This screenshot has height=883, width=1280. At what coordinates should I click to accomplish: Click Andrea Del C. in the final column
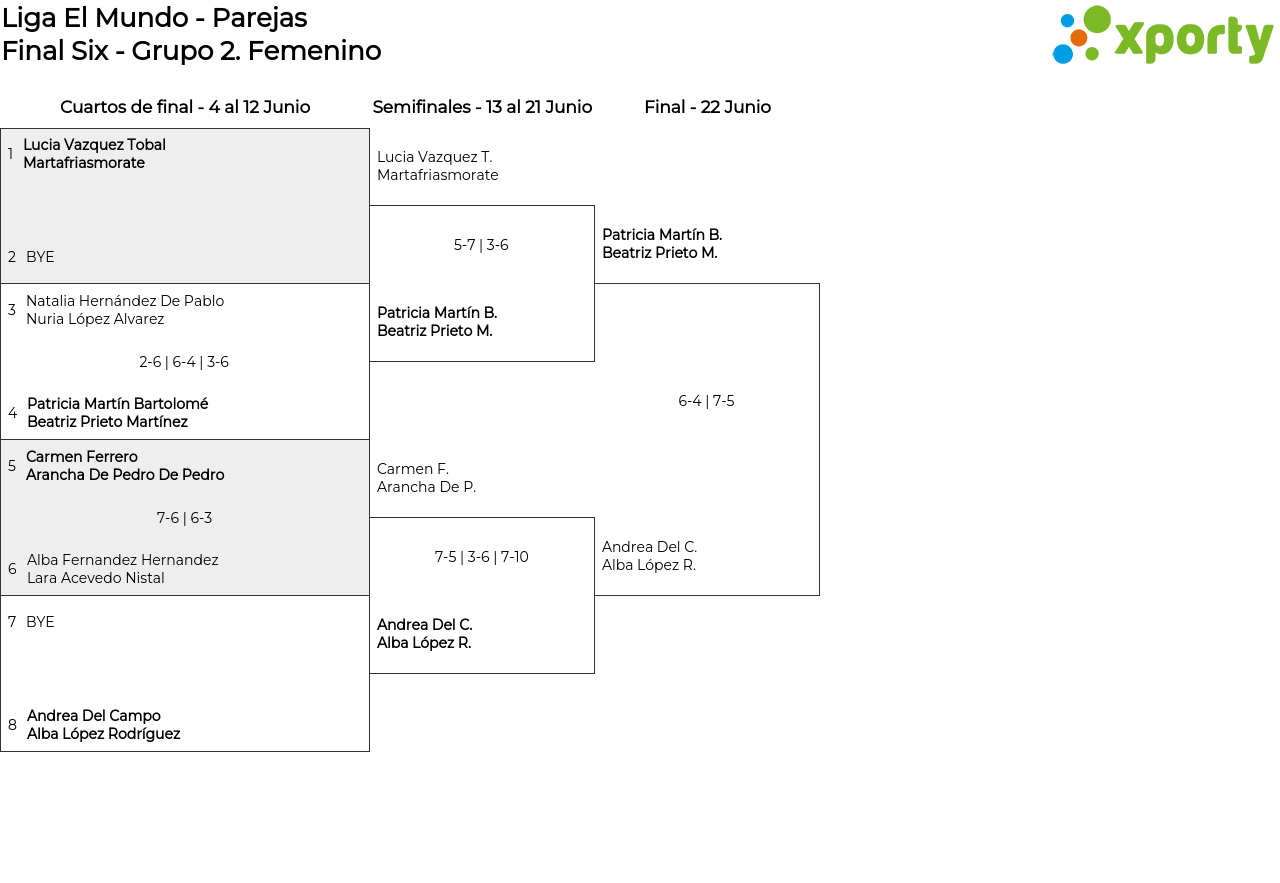(649, 547)
